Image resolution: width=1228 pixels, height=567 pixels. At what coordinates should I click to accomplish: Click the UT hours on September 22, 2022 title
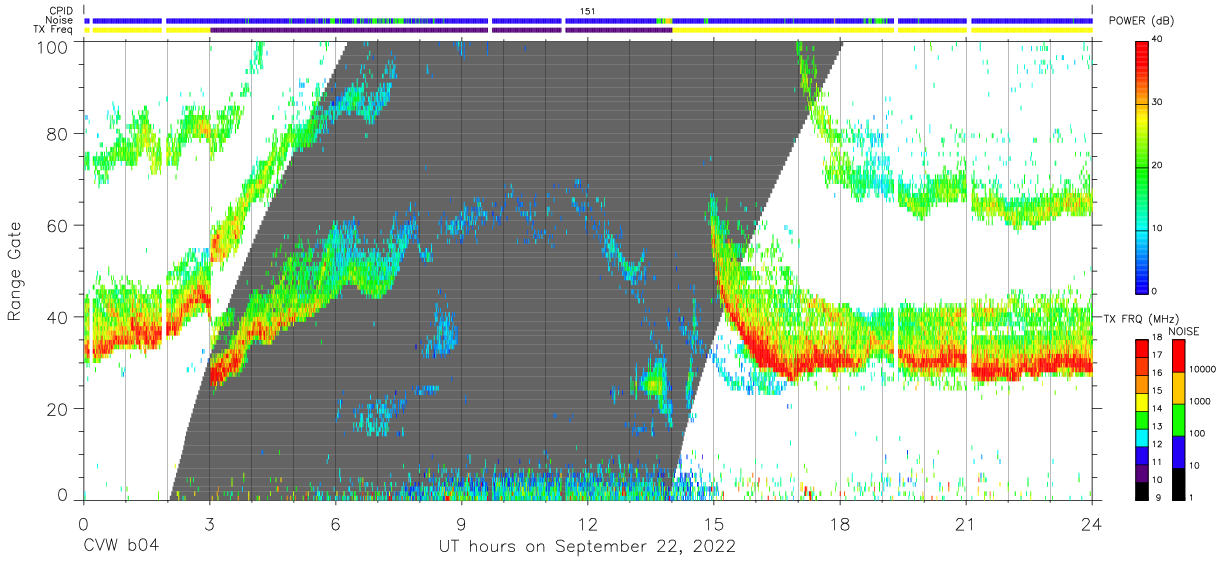[587, 547]
